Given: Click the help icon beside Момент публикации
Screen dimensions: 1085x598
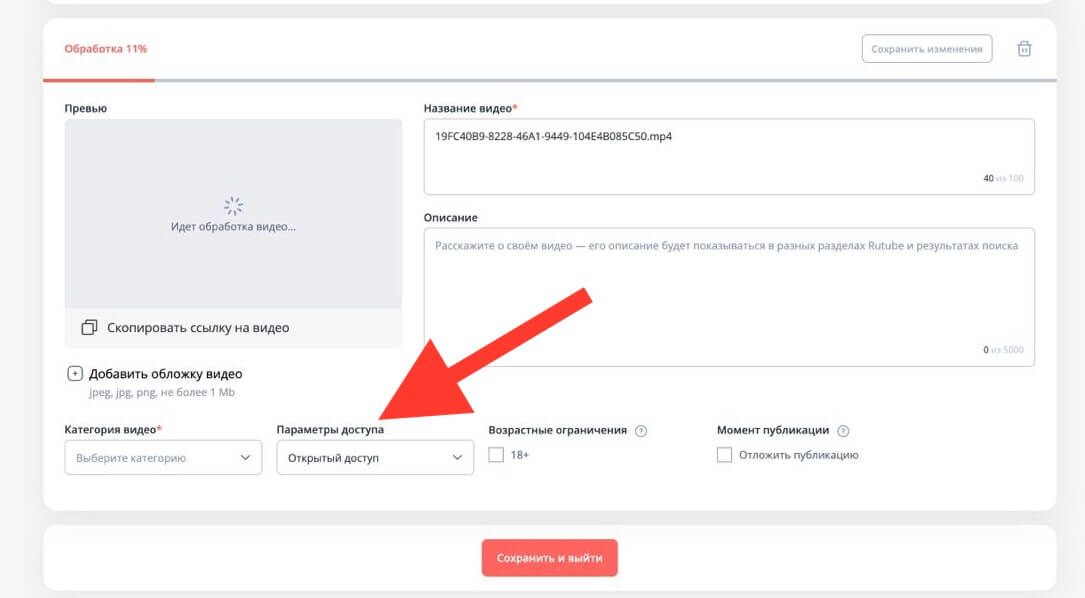Looking at the screenshot, I should pos(843,431).
